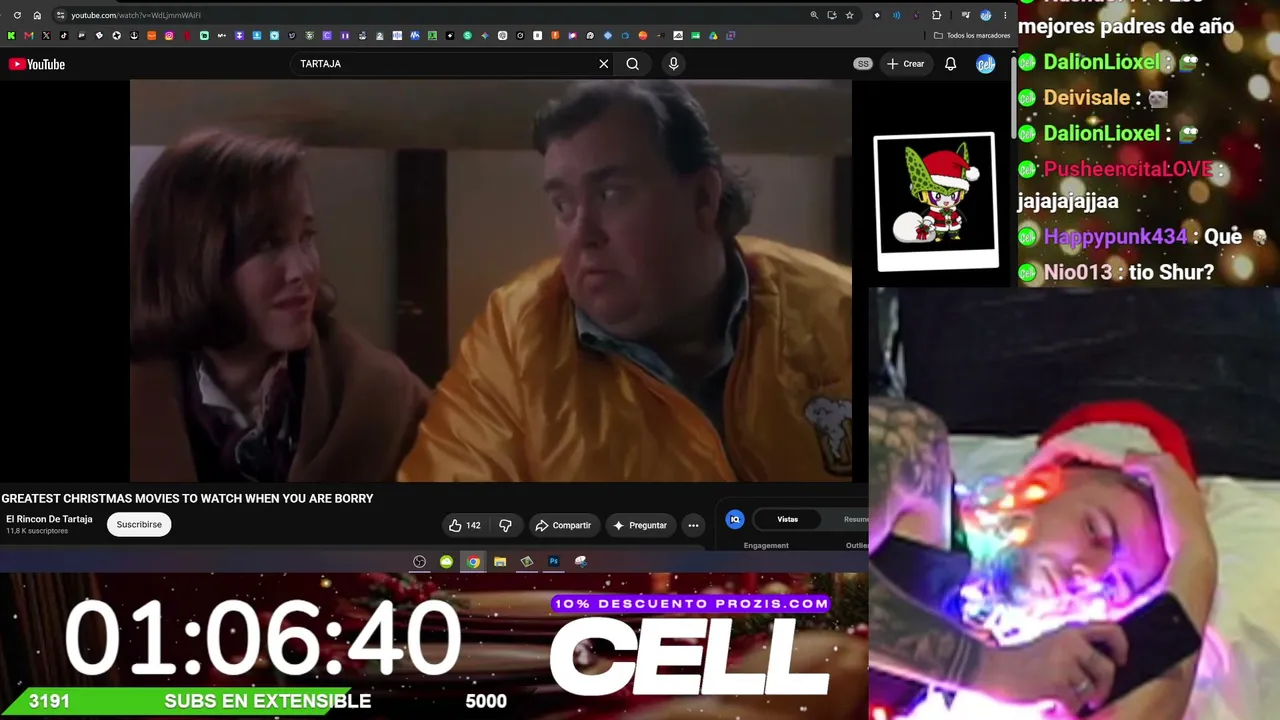Subscribe with the Suscribirse button

(139, 525)
